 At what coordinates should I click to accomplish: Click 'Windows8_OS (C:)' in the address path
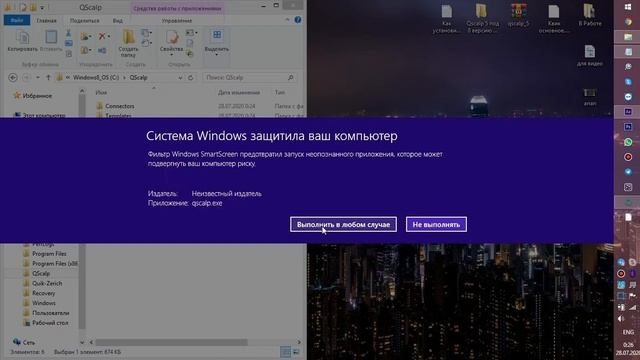[96, 78]
